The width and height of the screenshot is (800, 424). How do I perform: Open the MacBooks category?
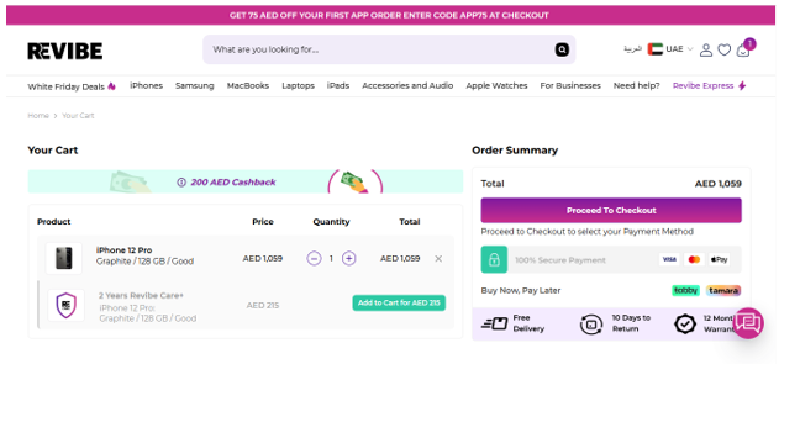(248, 86)
